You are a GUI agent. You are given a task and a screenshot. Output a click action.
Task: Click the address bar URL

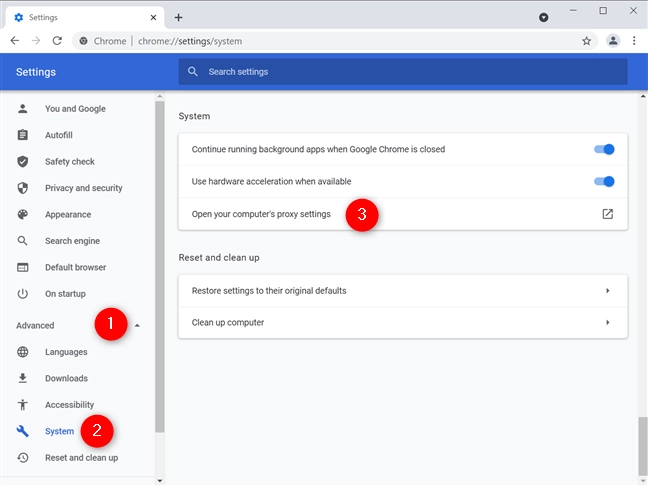point(190,41)
